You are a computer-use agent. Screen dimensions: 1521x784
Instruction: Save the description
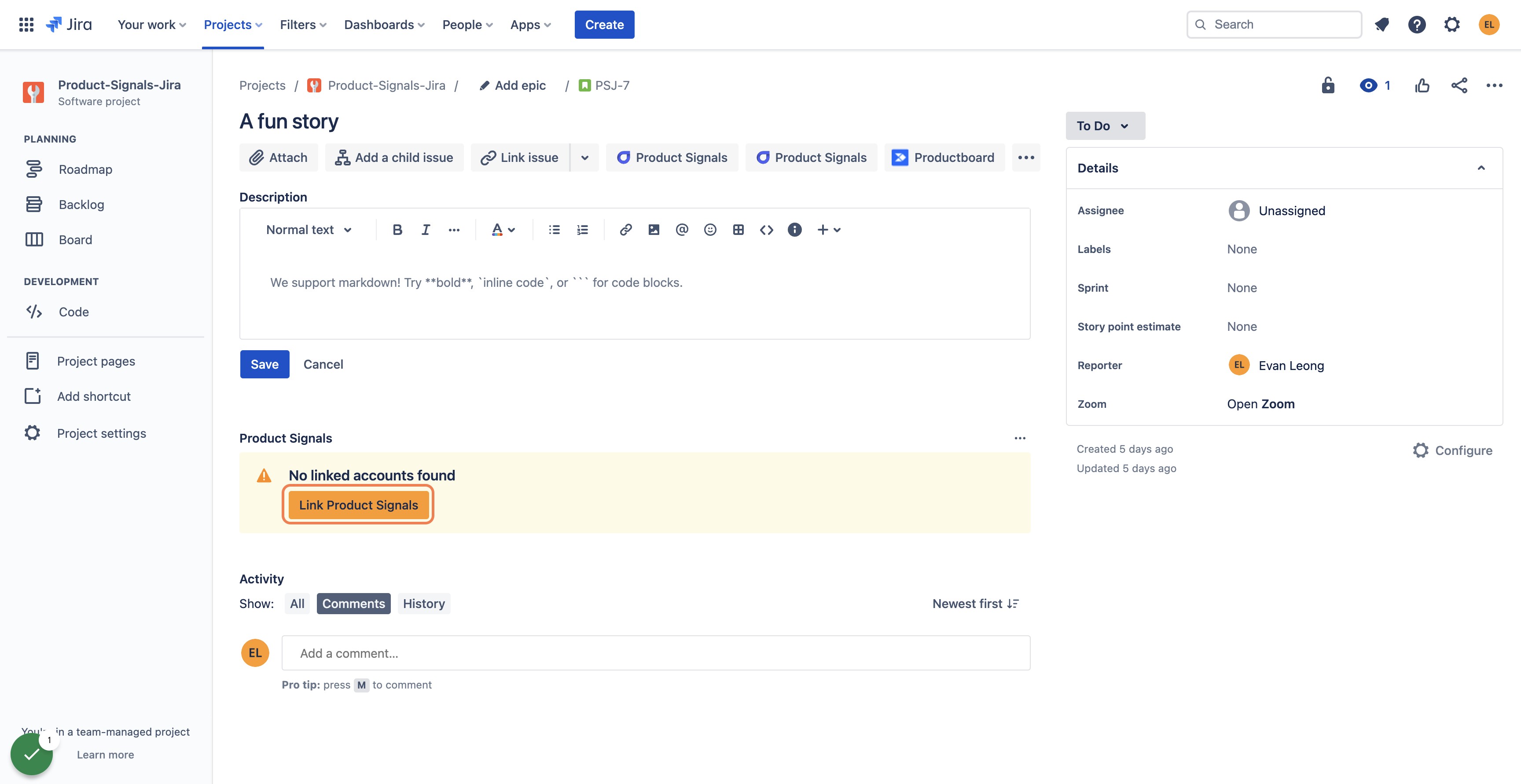point(265,364)
